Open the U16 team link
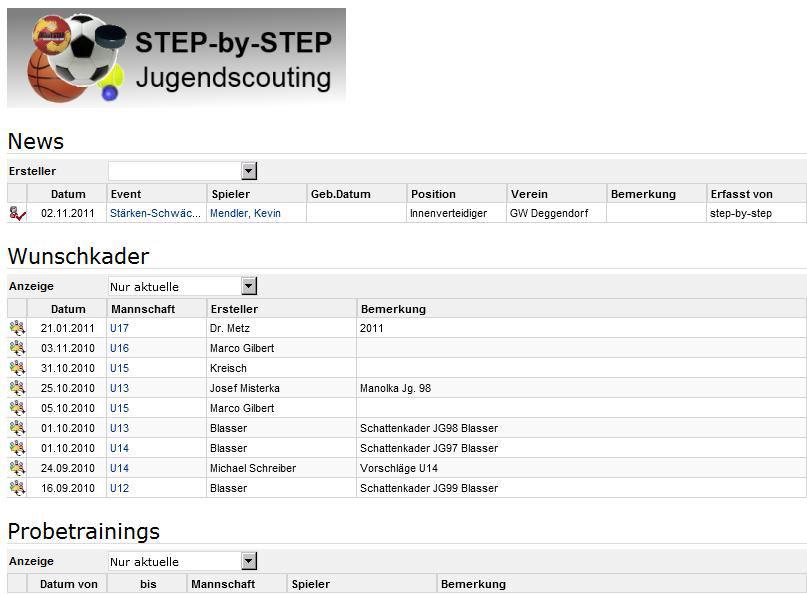This screenshot has height=595, width=807. click(x=119, y=348)
